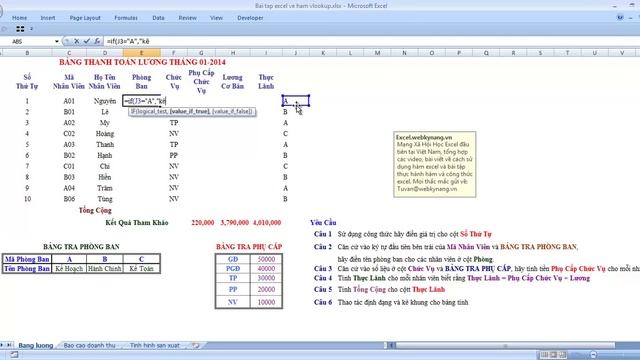Open the Page Layout ribbon tab

coord(85,18)
